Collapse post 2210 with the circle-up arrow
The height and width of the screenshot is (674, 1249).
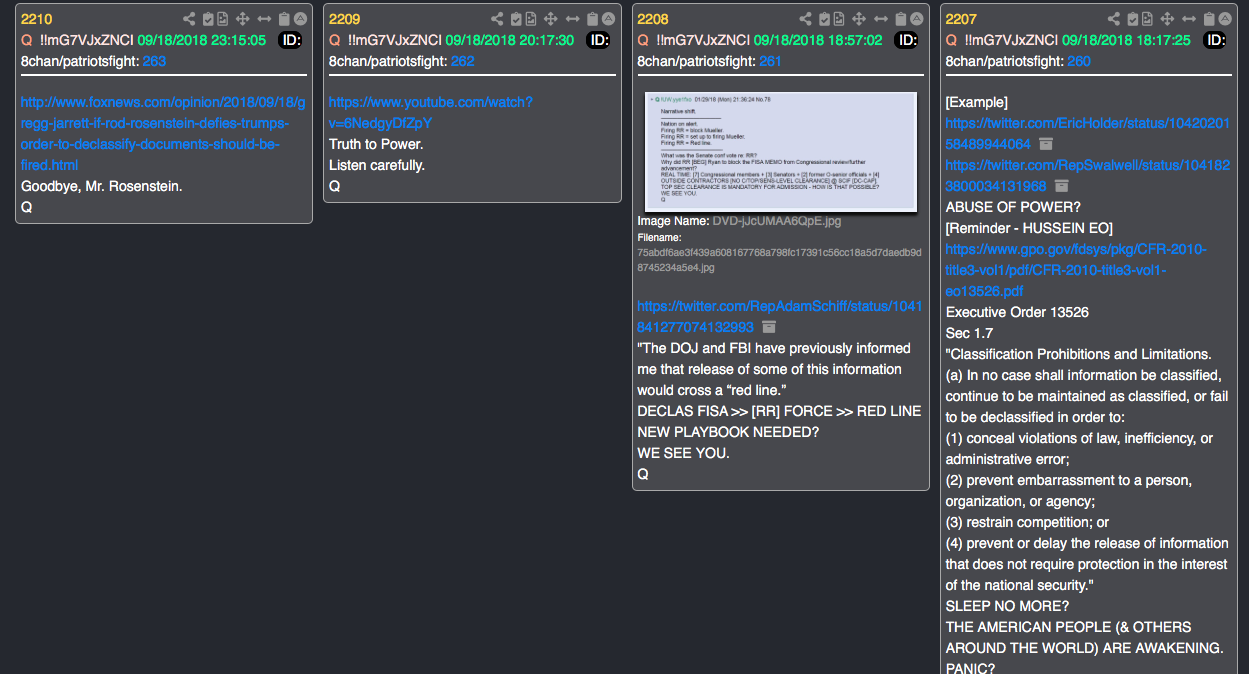pos(300,19)
